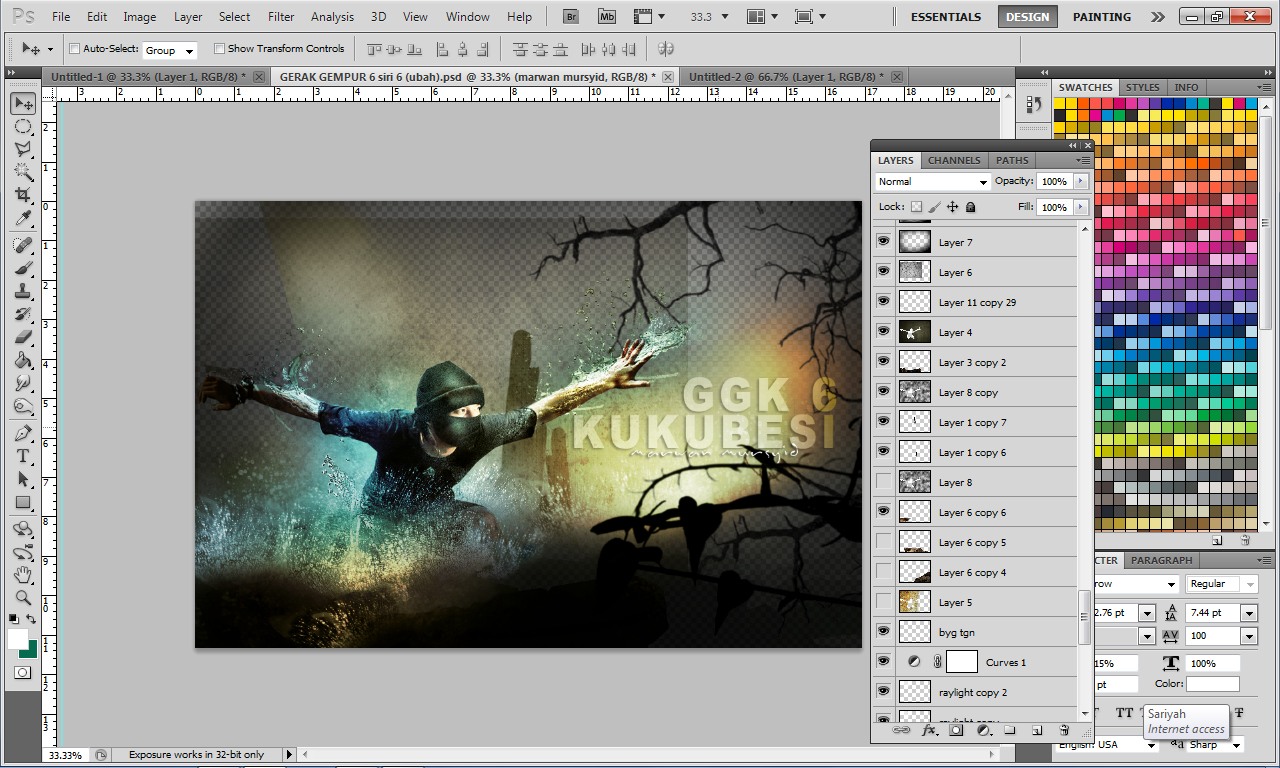This screenshot has width=1280, height=768.
Task: Create a new layer group
Action: [x=1010, y=731]
